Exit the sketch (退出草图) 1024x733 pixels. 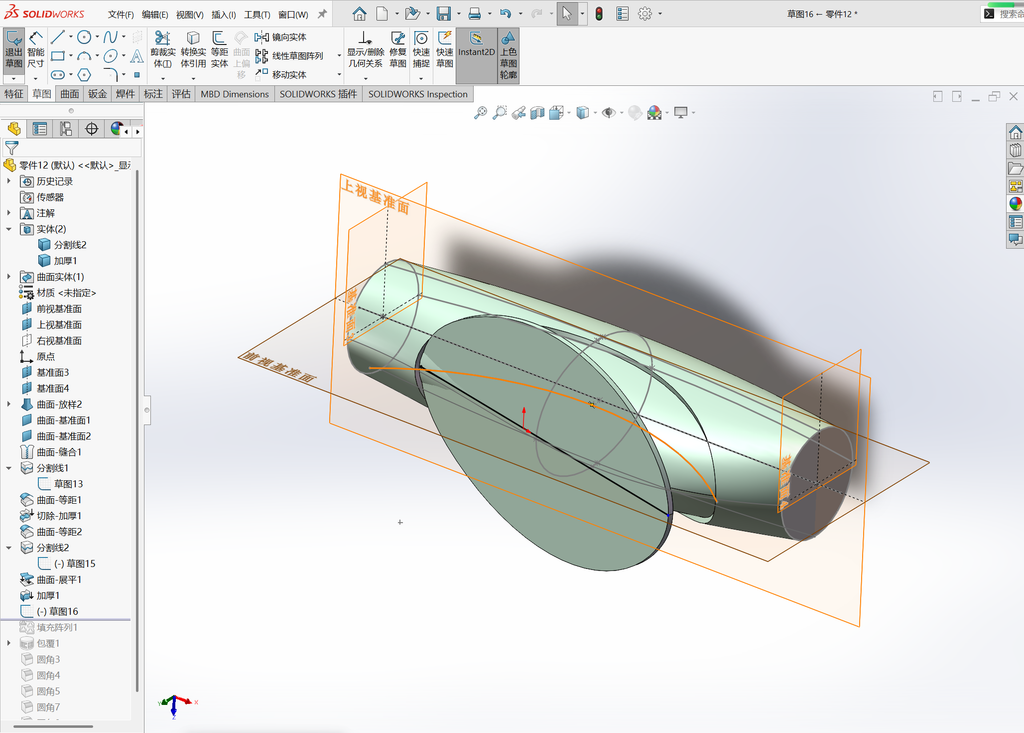(x=14, y=50)
